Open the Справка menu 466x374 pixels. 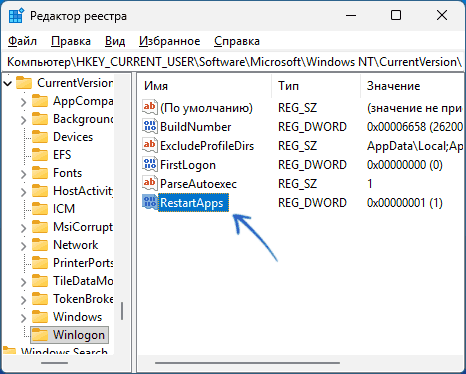[x=237, y=41]
